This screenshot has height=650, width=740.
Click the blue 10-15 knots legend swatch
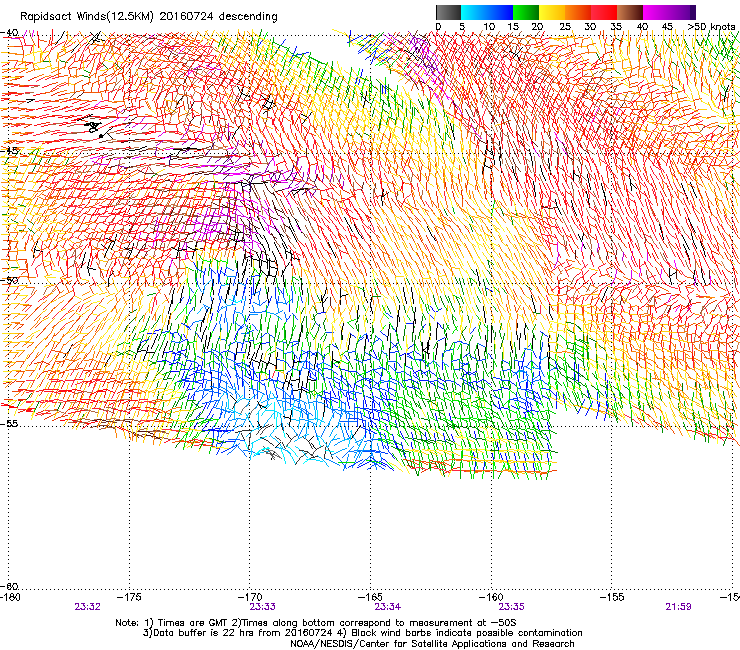tap(500, 12)
